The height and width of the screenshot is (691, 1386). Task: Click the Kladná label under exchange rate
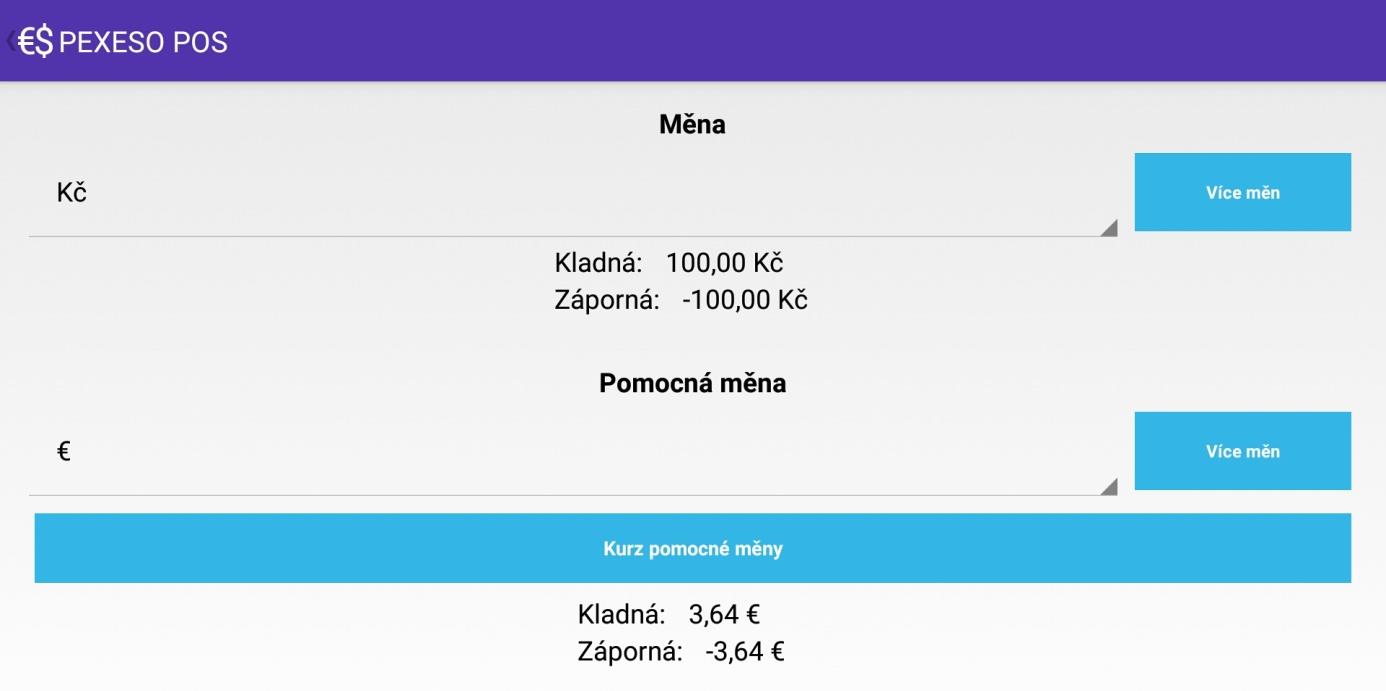pos(621,615)
